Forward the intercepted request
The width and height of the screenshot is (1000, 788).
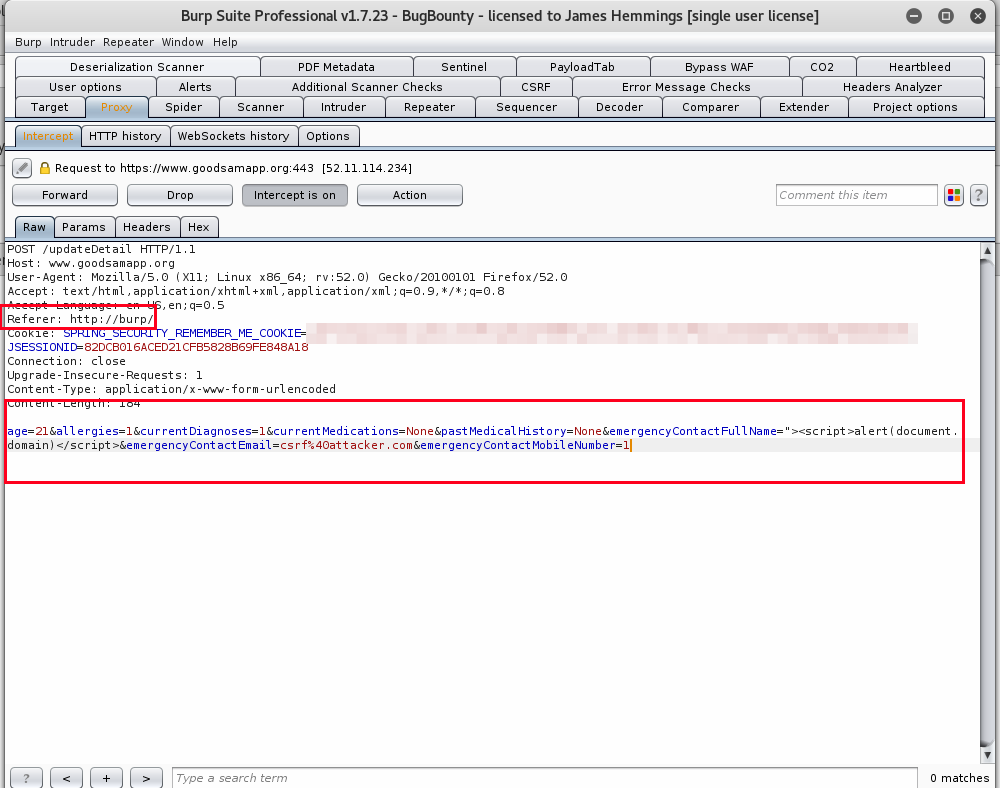pyautogui.click(x=65, y=195)
